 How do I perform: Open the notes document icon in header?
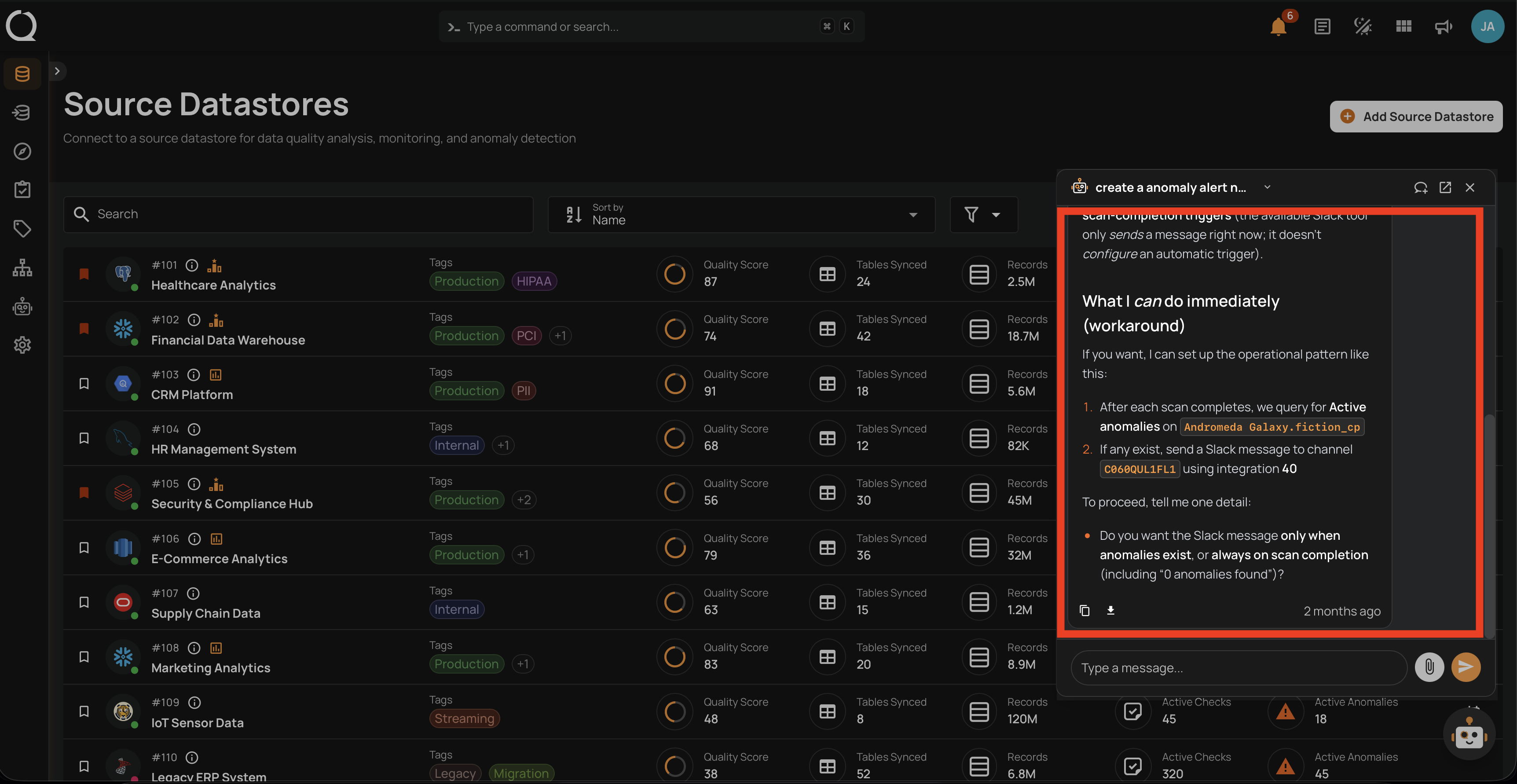(1322, 26)
